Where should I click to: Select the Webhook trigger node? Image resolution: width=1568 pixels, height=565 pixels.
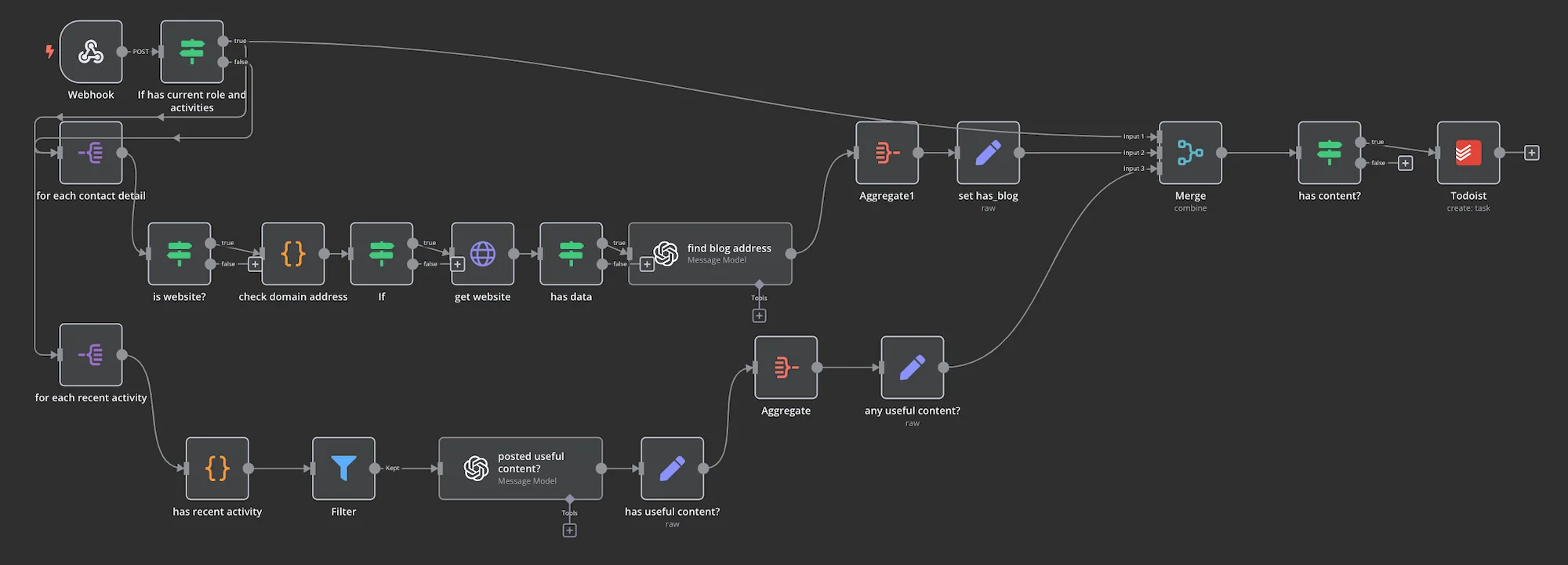click(91, 52)
